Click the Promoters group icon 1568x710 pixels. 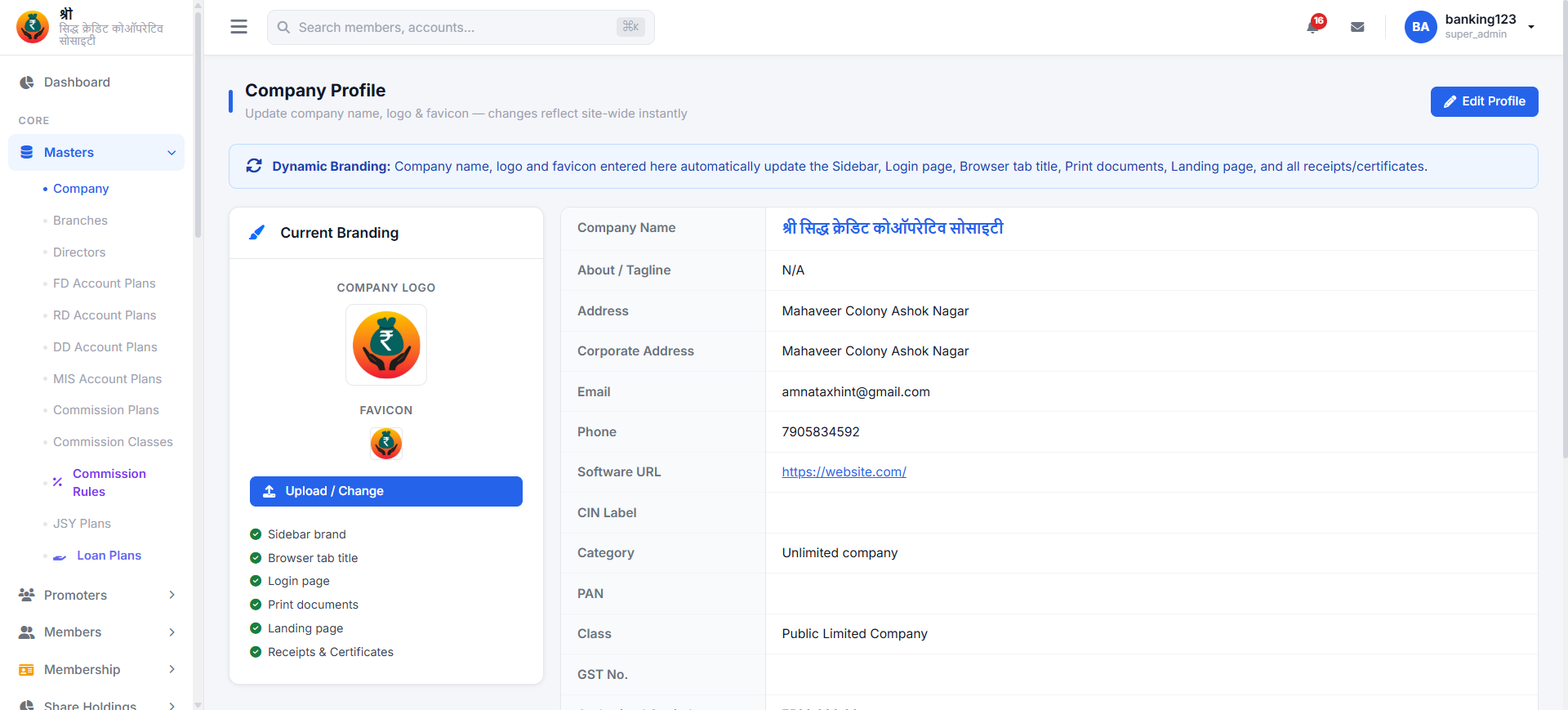click(27, 595)
